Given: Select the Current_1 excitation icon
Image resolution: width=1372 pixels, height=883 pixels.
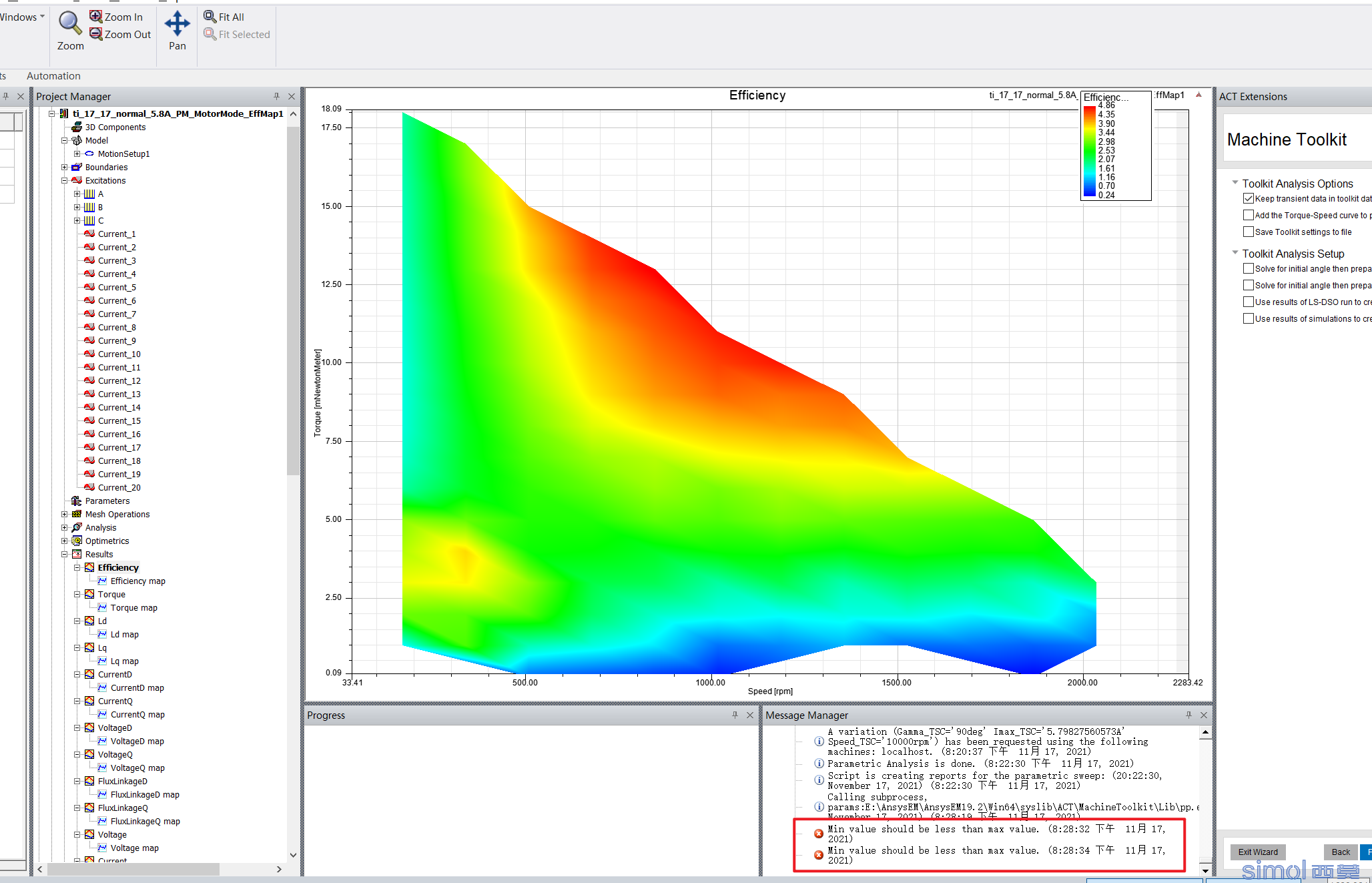Looking at the screenshot, I should [89, 234].
